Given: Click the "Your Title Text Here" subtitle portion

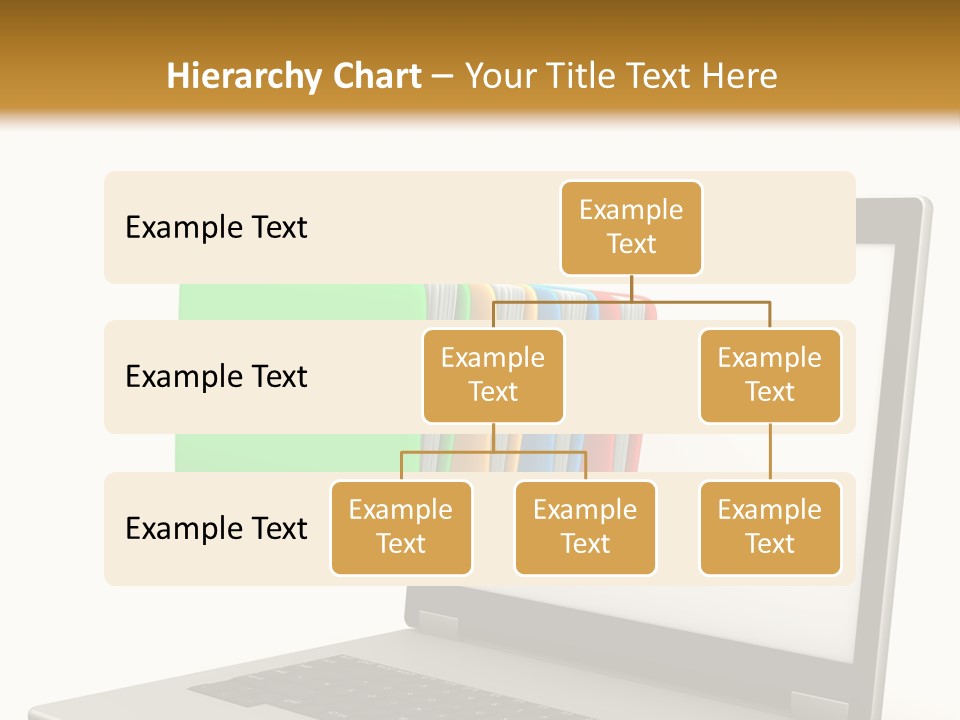Looking at the screenshot, I should click(x=620, y=76).
